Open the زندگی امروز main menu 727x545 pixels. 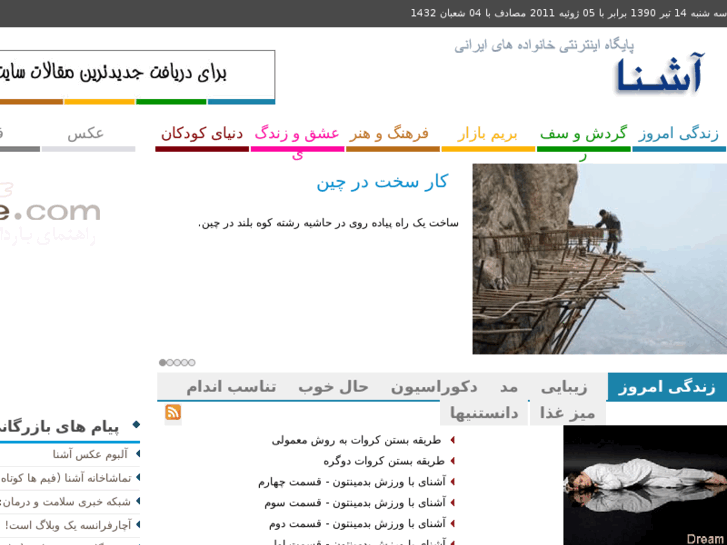point(679,134)
